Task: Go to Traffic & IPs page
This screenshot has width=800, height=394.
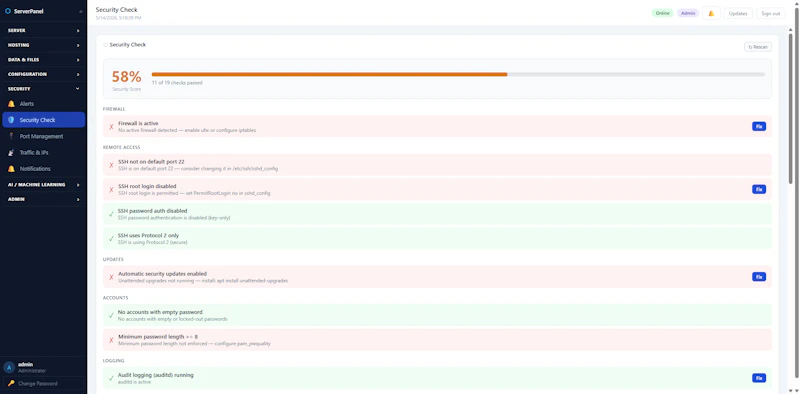Action: (x=43, y=153)
